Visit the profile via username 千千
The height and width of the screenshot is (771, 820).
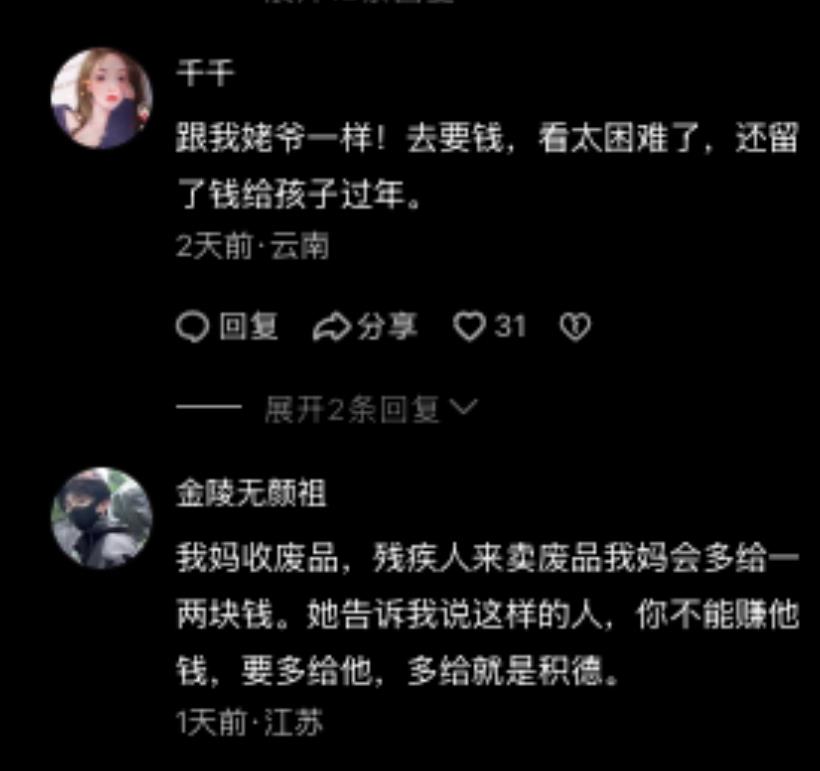coord(205,73)
